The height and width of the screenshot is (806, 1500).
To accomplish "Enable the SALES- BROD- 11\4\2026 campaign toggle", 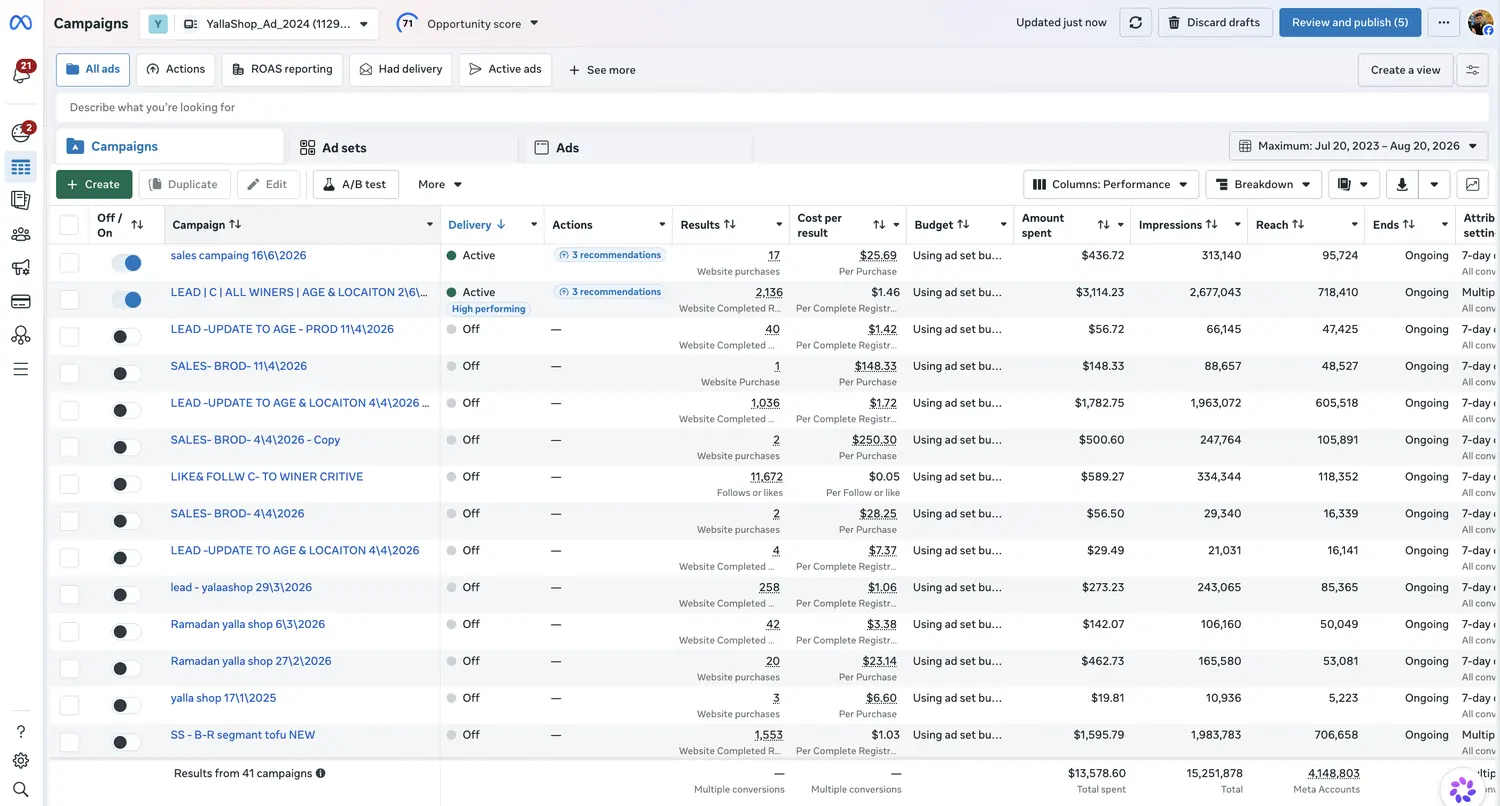I will (x=127, y=374).
